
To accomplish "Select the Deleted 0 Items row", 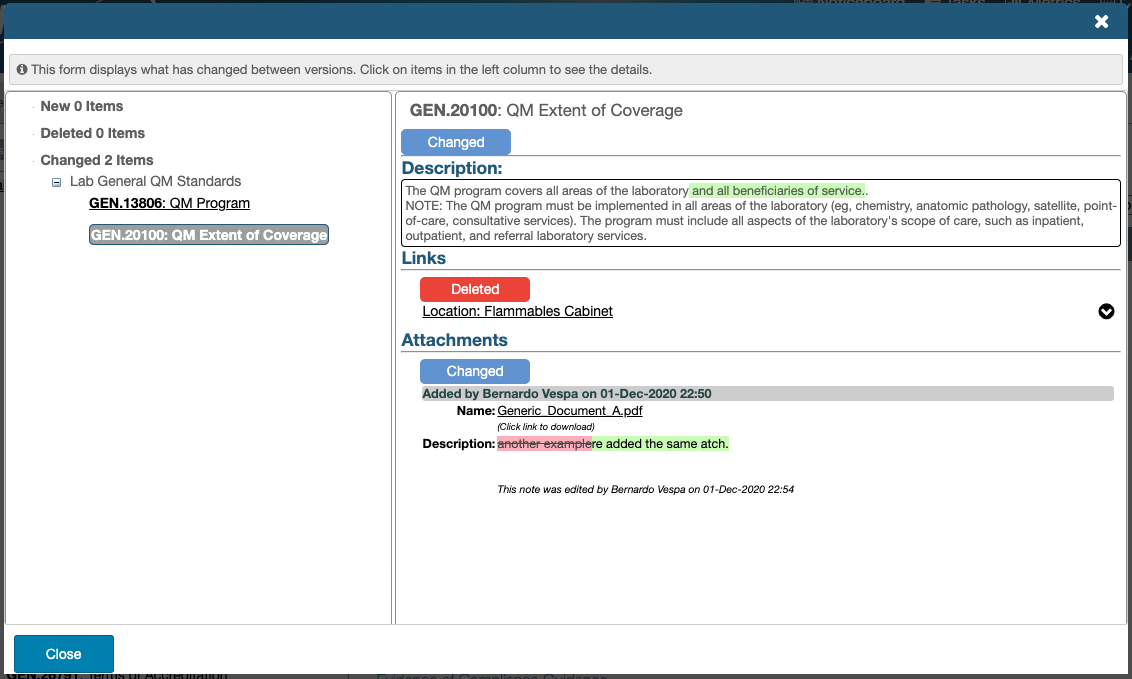I will 92,133.
